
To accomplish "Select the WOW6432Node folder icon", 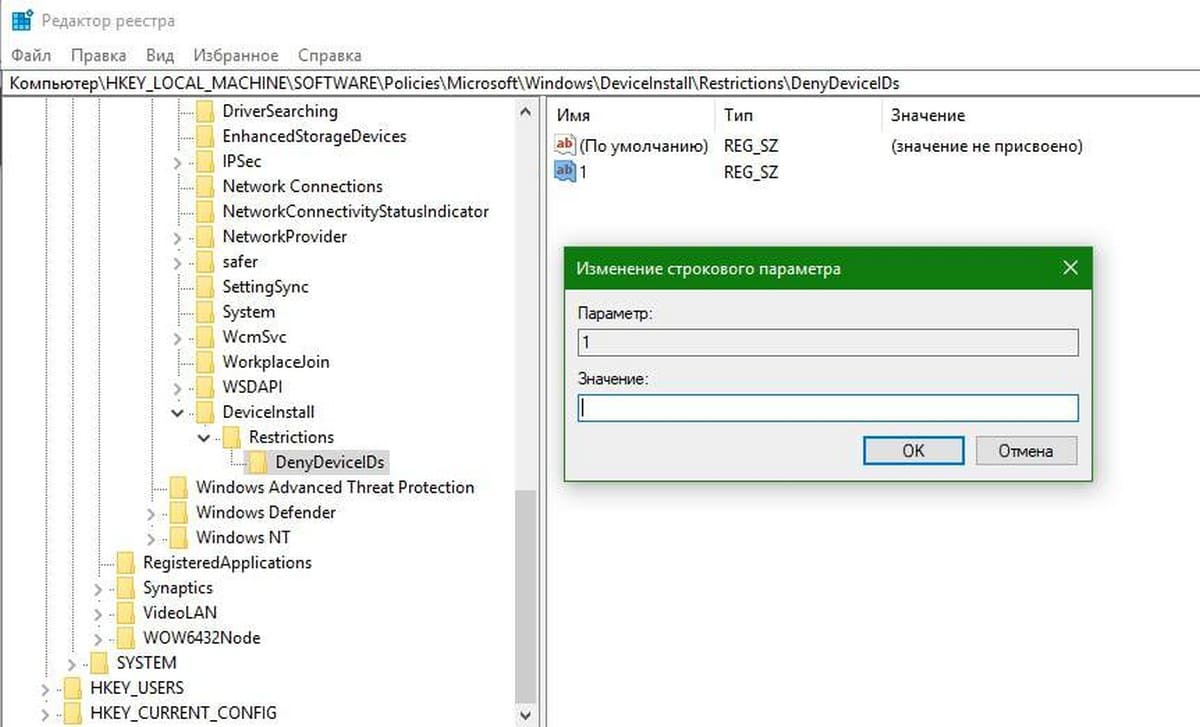I will [126, 637].
